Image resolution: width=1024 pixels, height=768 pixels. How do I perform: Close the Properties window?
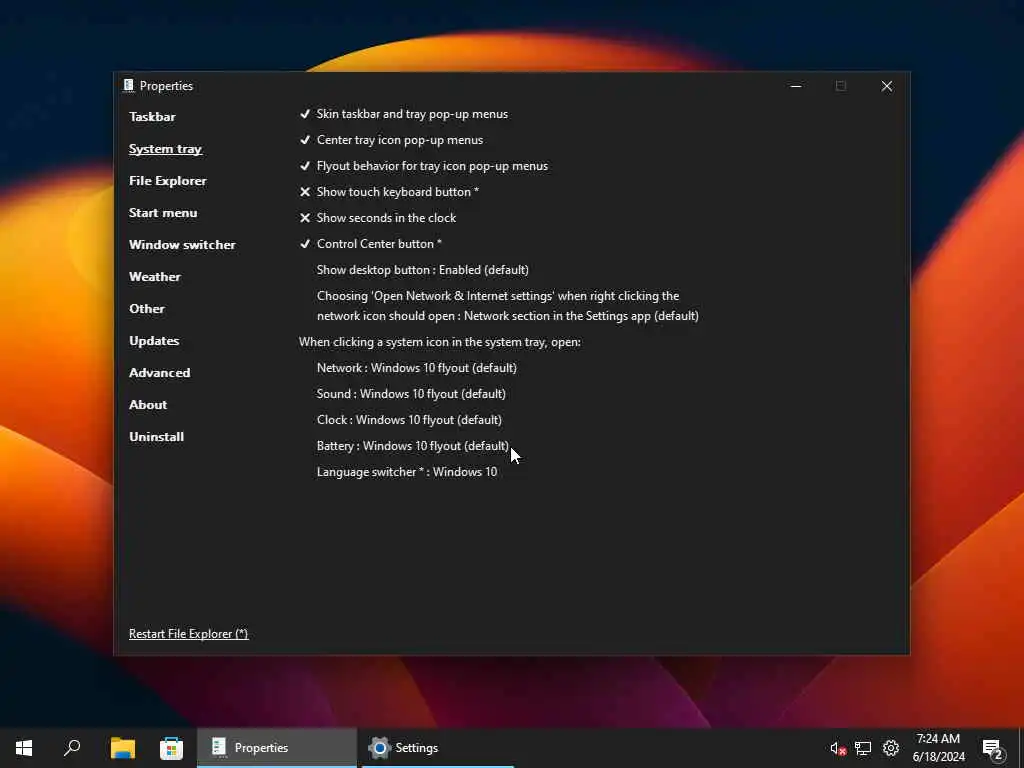click(887, 86)
